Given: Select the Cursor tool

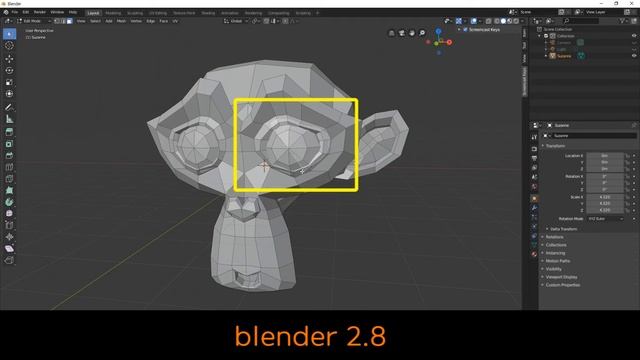Looking at the screenshot, I should [x=9, y=46].
